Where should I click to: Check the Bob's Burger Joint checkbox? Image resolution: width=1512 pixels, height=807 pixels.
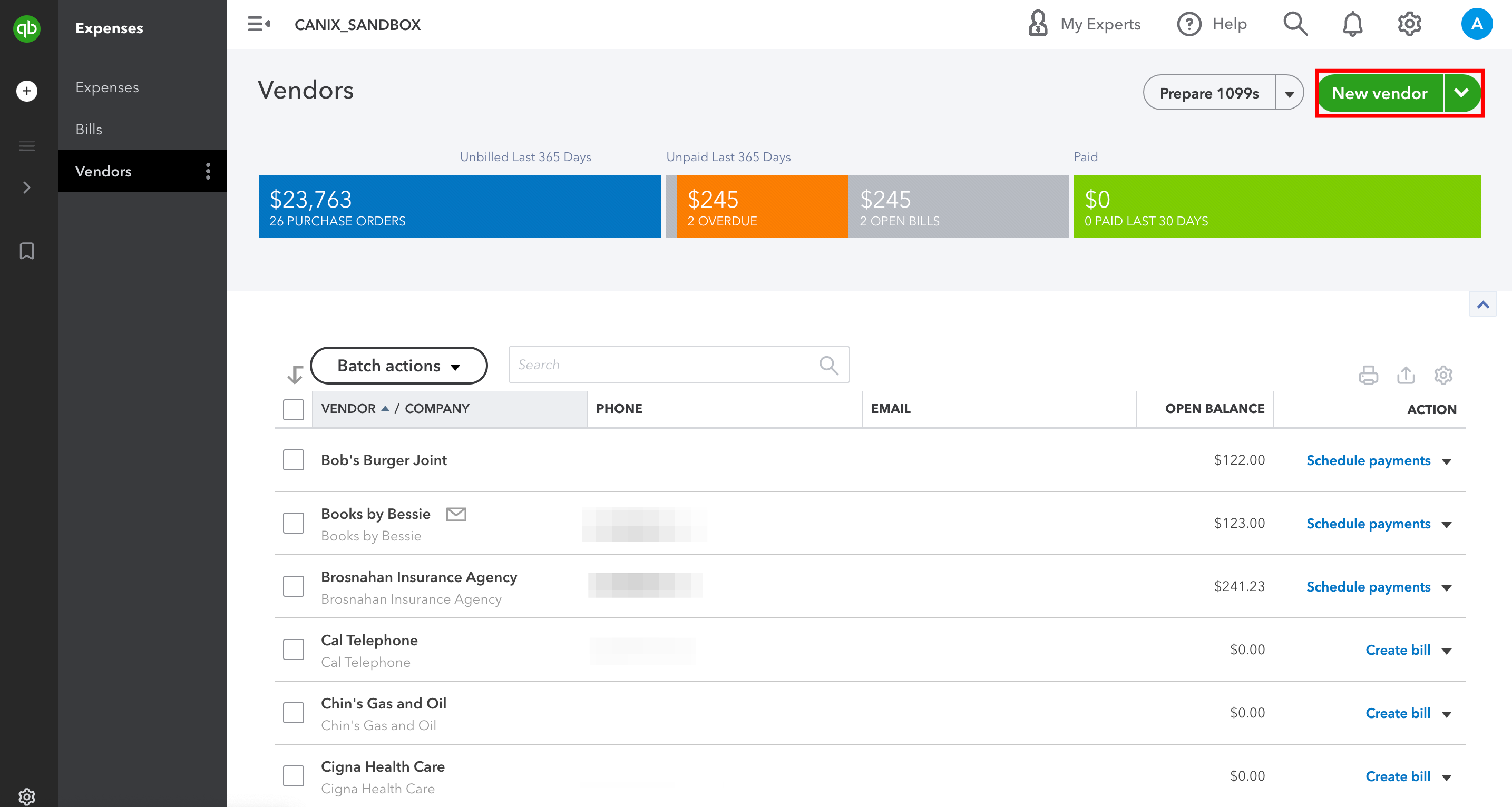tap(293, 460)
